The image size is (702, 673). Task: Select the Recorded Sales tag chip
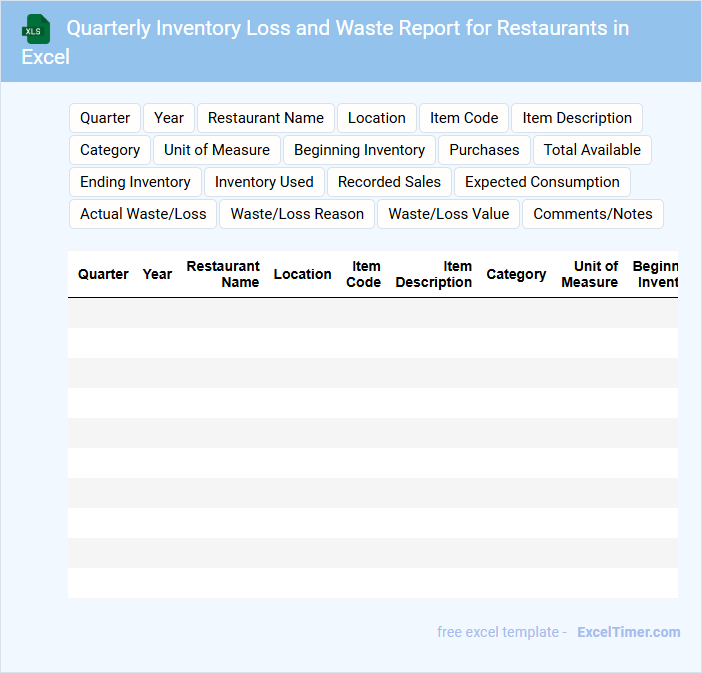pos(389,182)
